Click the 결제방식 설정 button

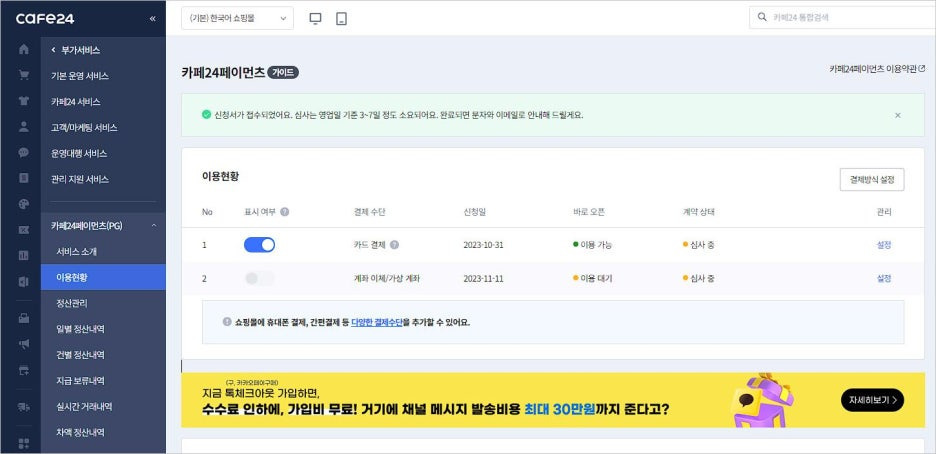tap(872, 180)
